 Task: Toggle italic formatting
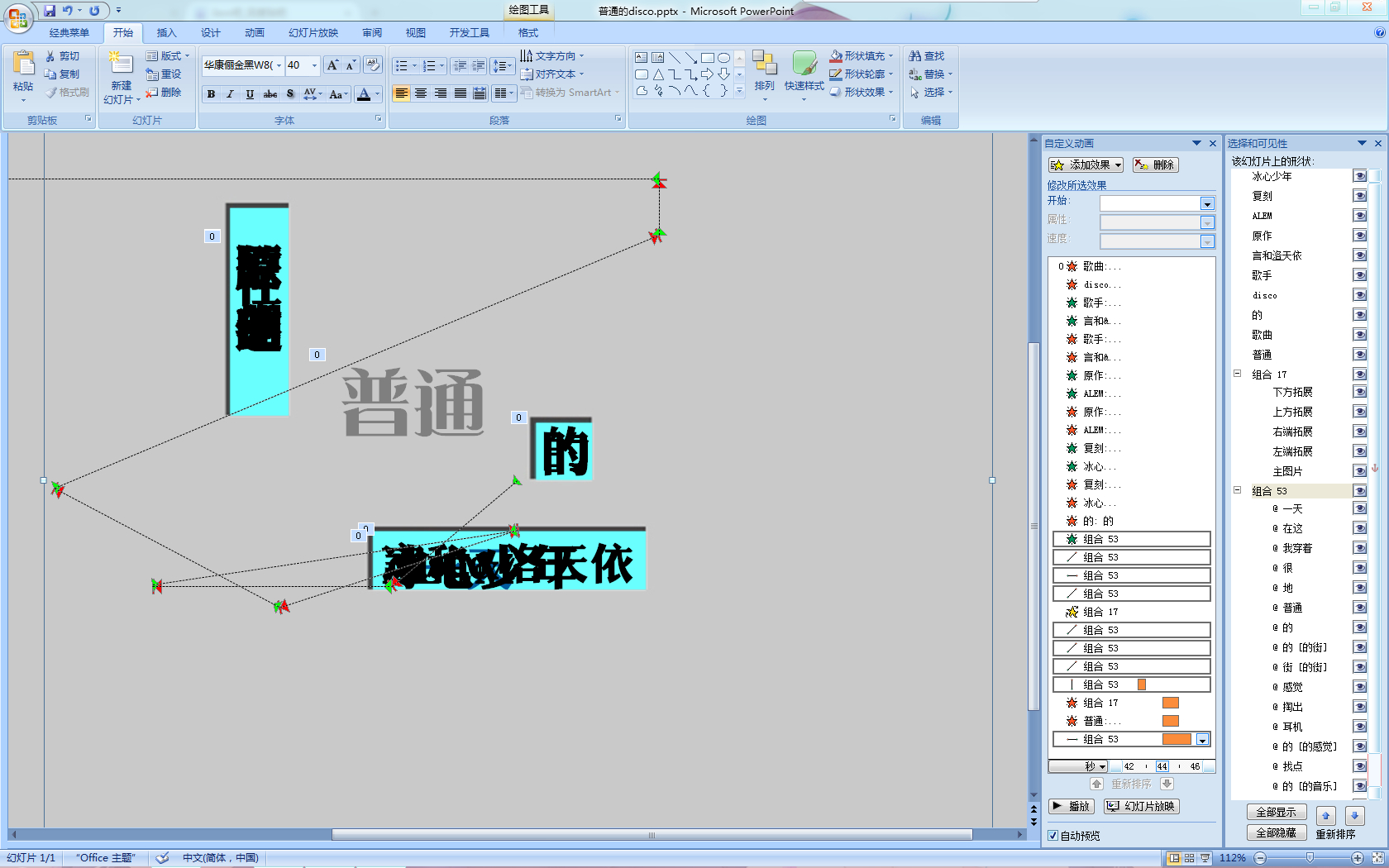[x=230, y=94]
